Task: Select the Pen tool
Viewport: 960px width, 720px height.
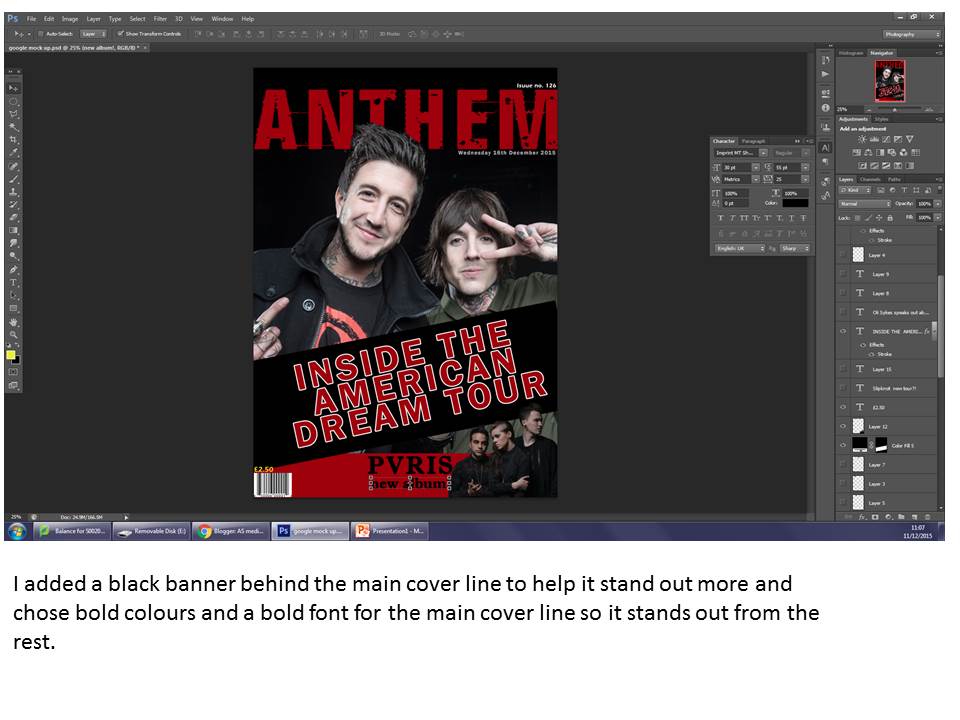Action: [13, 269]
